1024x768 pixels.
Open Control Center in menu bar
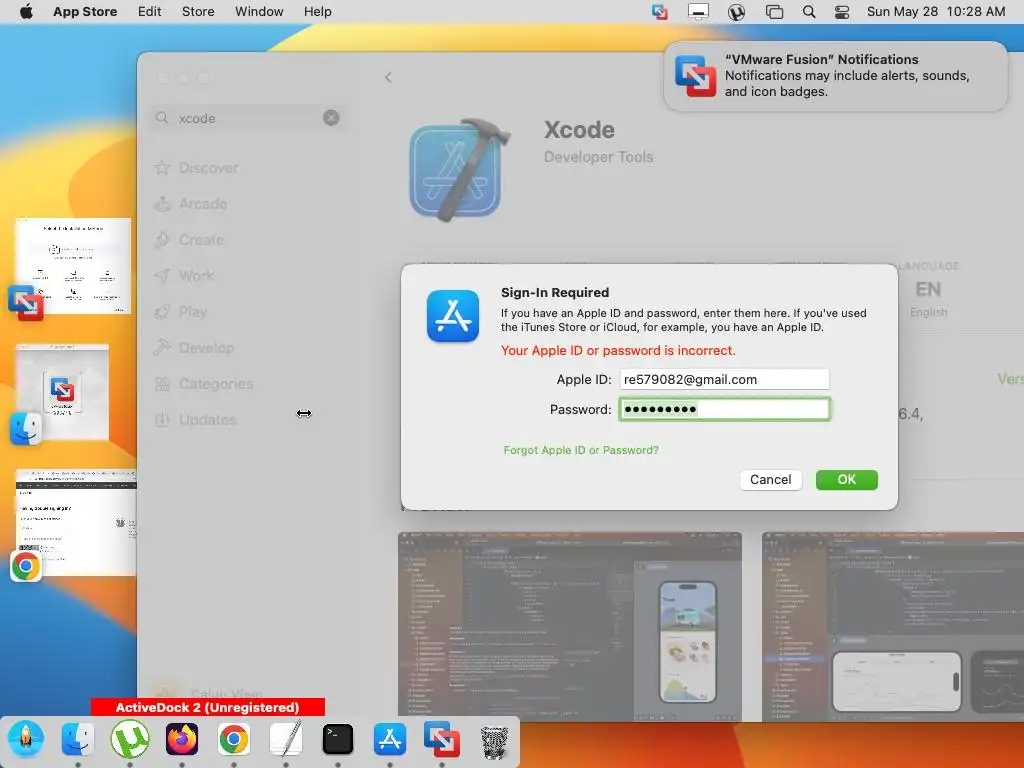842,12
